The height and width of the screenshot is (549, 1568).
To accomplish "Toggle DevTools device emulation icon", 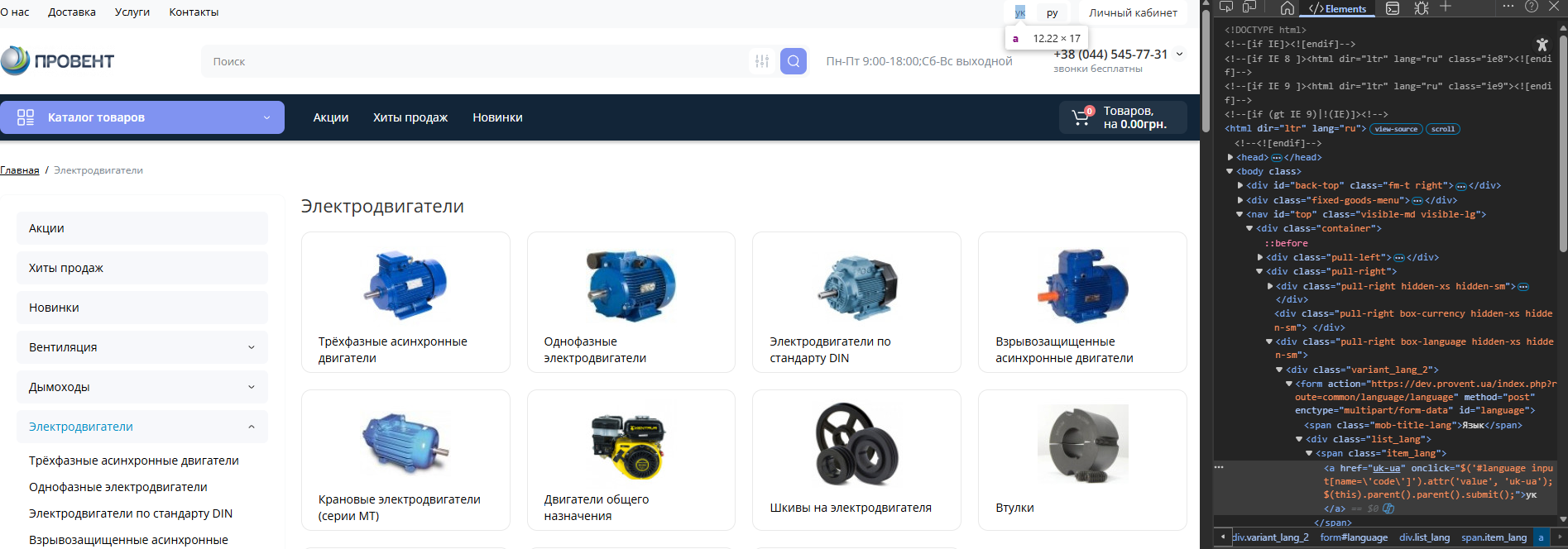I will pyautogui.click(x=1249, y=7).
